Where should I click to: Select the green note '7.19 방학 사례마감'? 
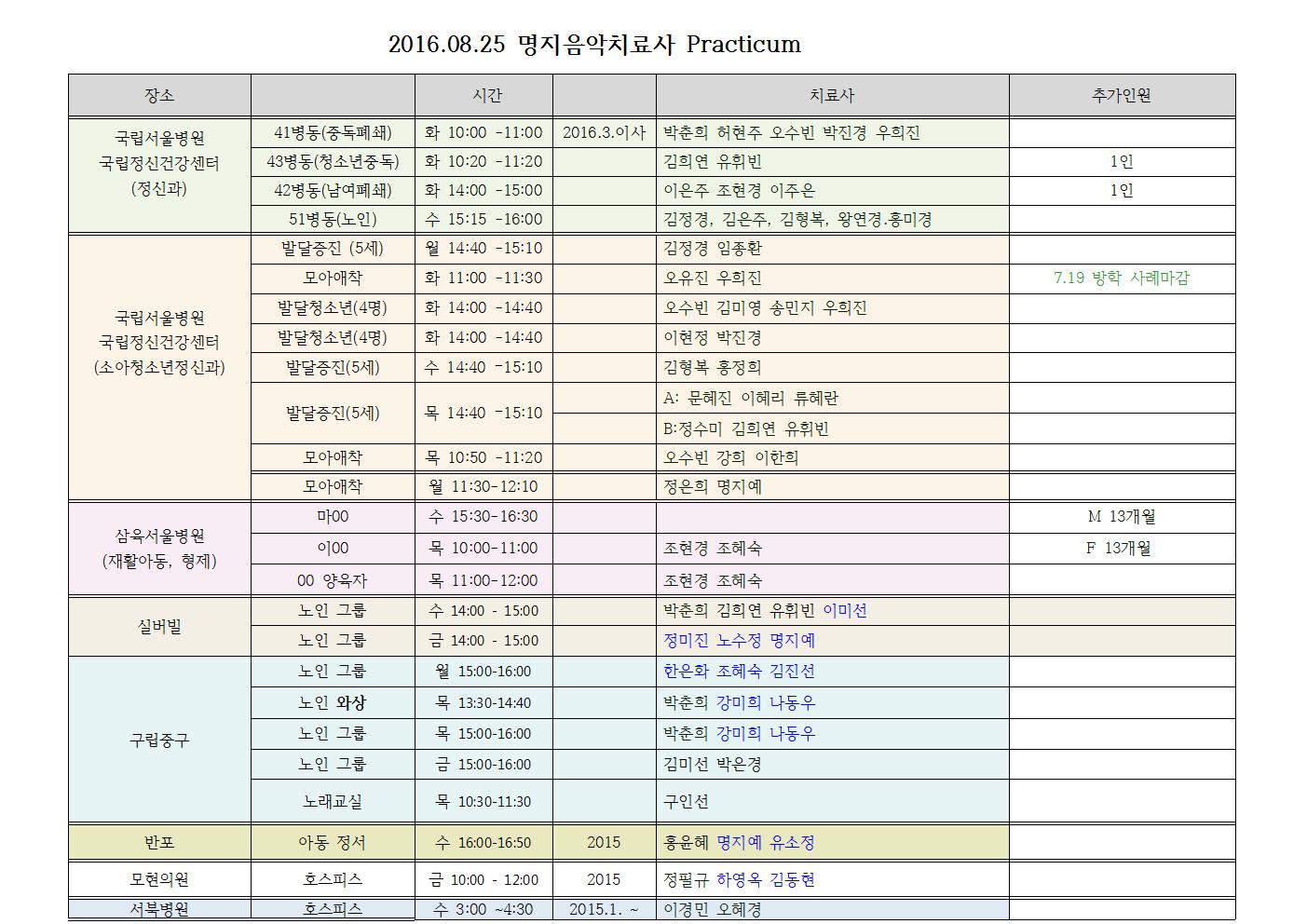pyautogui.click(x=1122, y=278)
